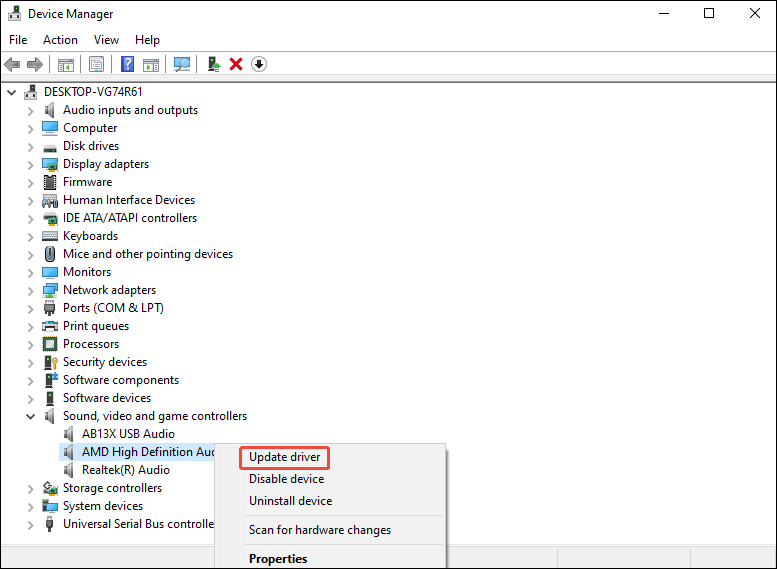Choose Disable device from context menu
The width and height of the screenshot is (777, 569).
coord(286,479)
